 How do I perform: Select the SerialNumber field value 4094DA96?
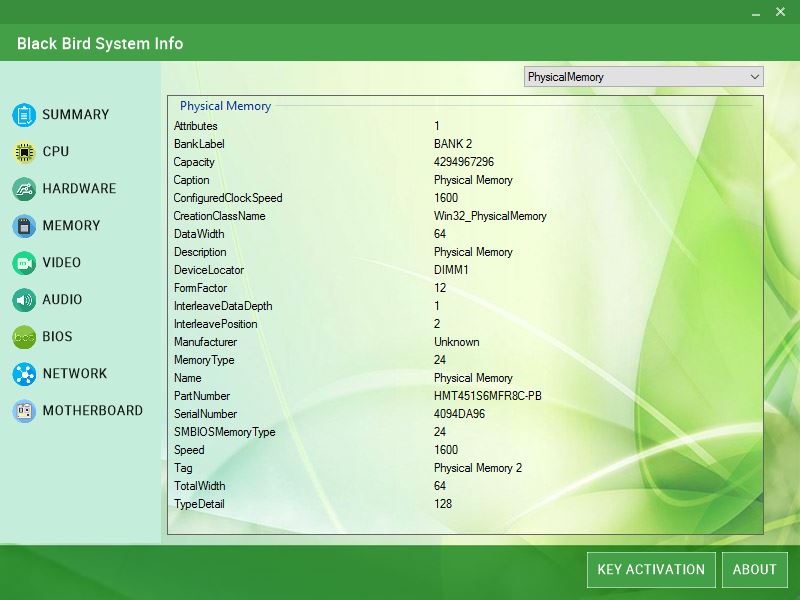point(456,414)
